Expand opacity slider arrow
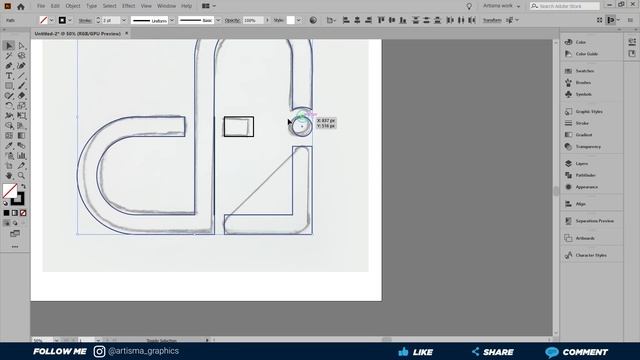 267,20
